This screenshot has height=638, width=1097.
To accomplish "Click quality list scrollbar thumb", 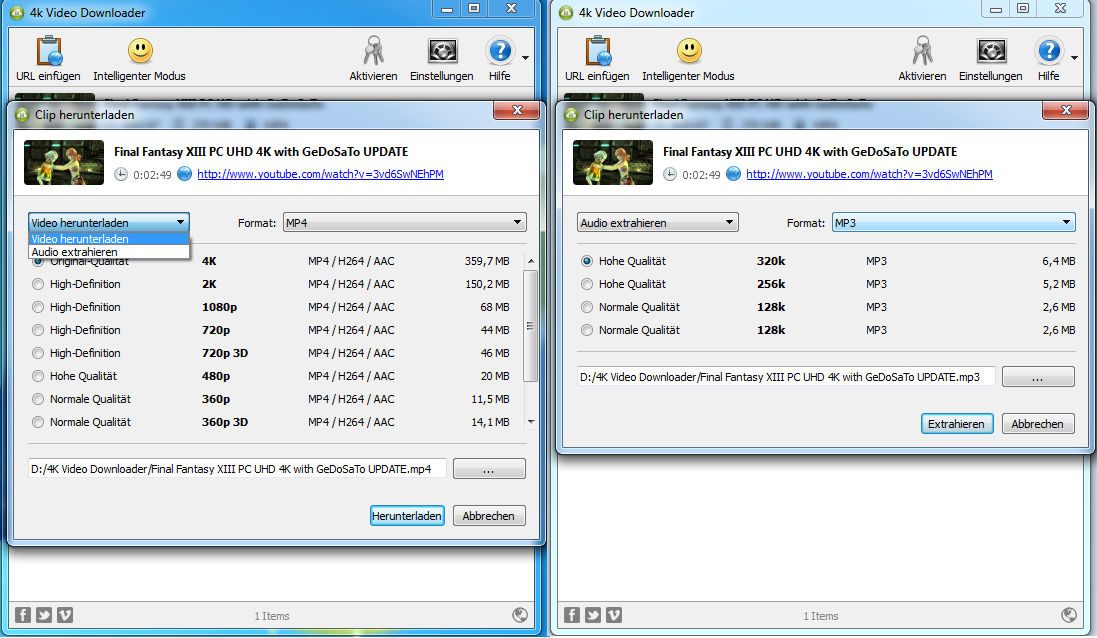I will click(531, 325).
